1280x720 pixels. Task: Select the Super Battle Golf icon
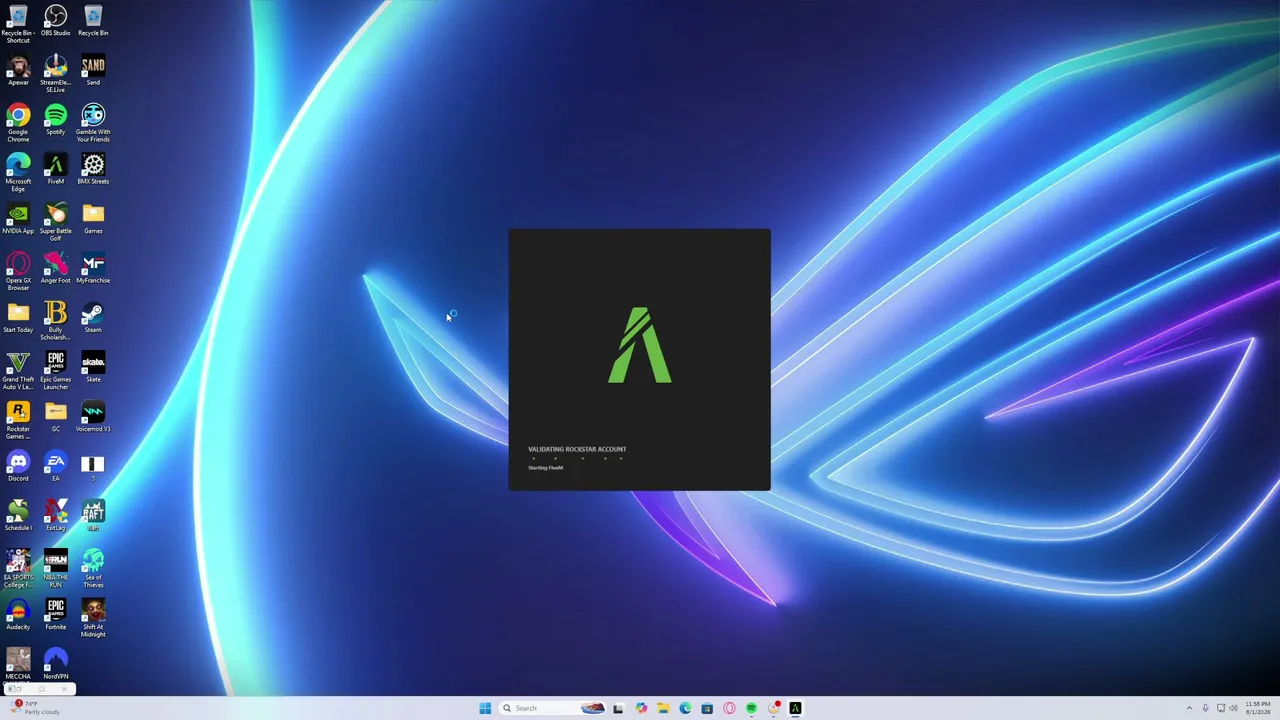click(x=56, y=222)
